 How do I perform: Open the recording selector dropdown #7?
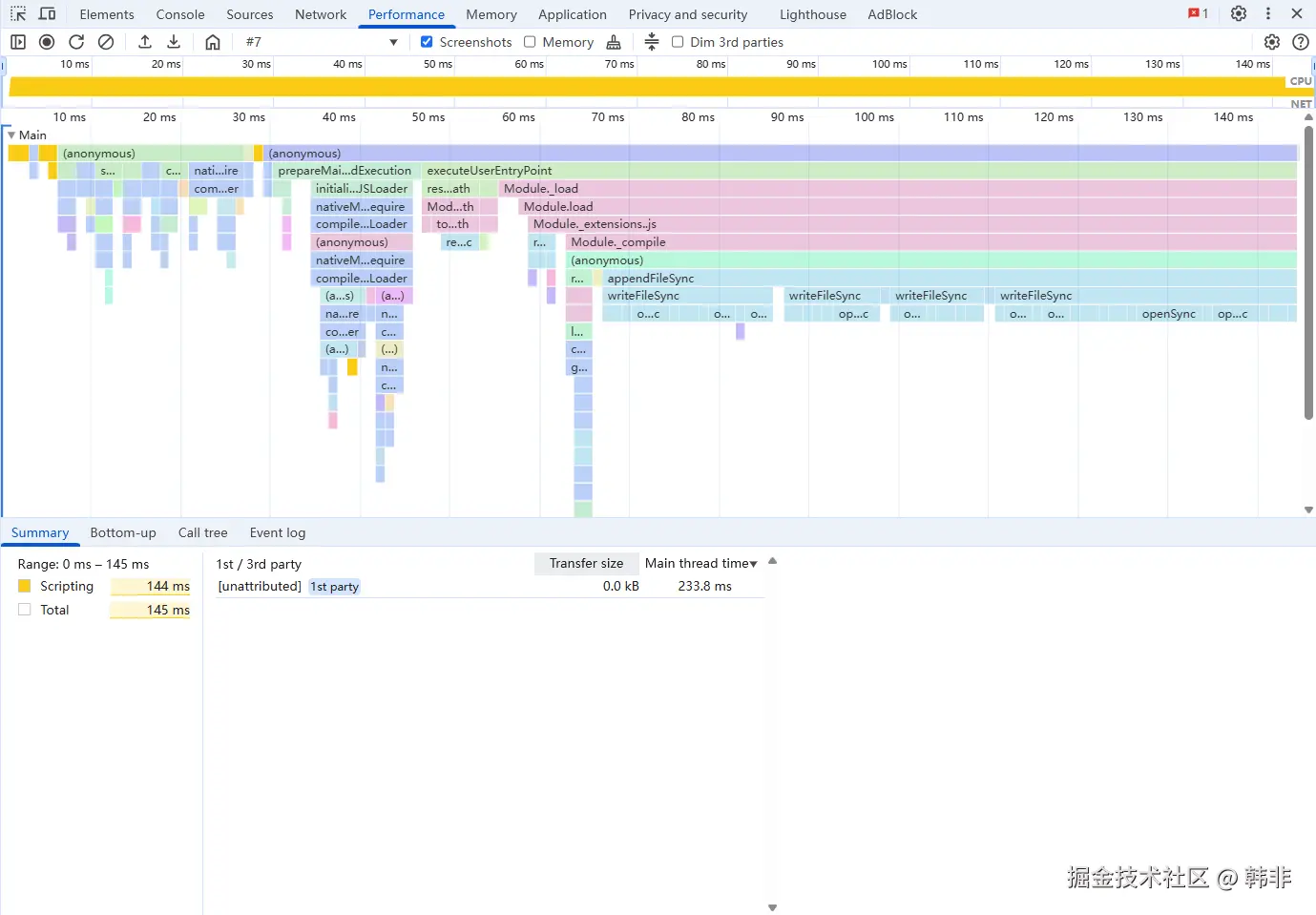[321, 42]
